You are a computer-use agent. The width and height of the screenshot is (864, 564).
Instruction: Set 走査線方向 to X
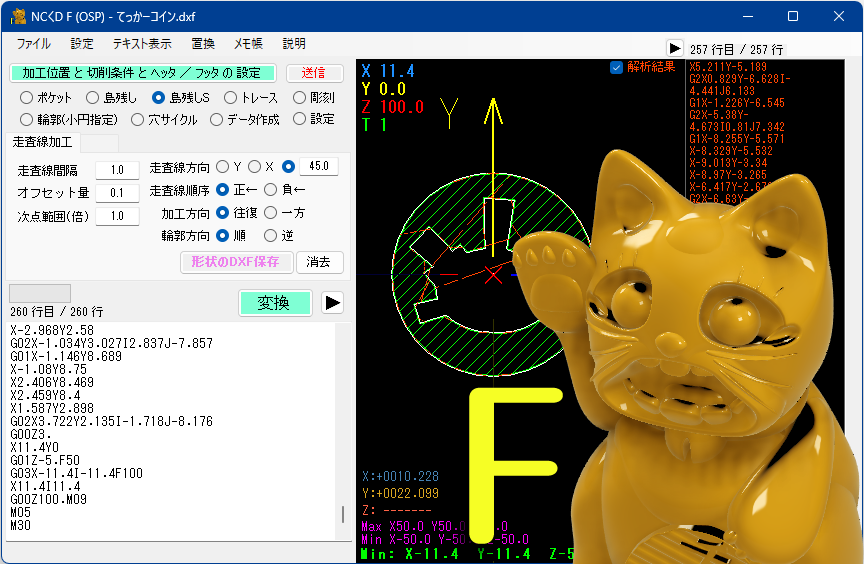tap(255, 166)
